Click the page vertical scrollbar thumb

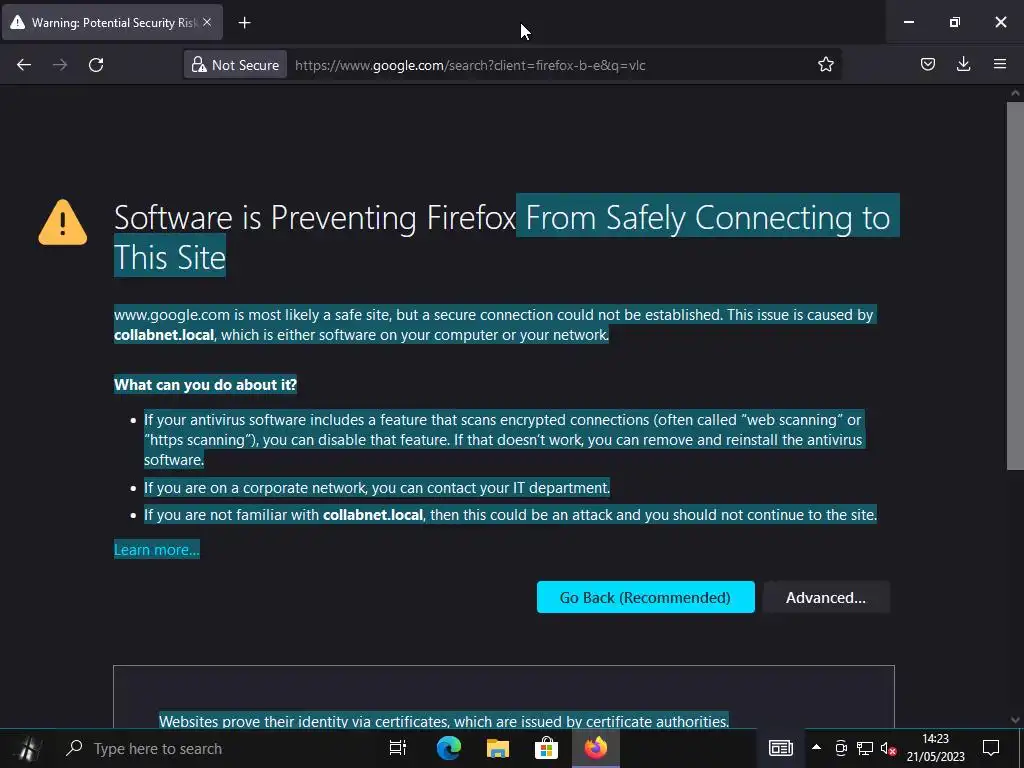coord(1015,285)
